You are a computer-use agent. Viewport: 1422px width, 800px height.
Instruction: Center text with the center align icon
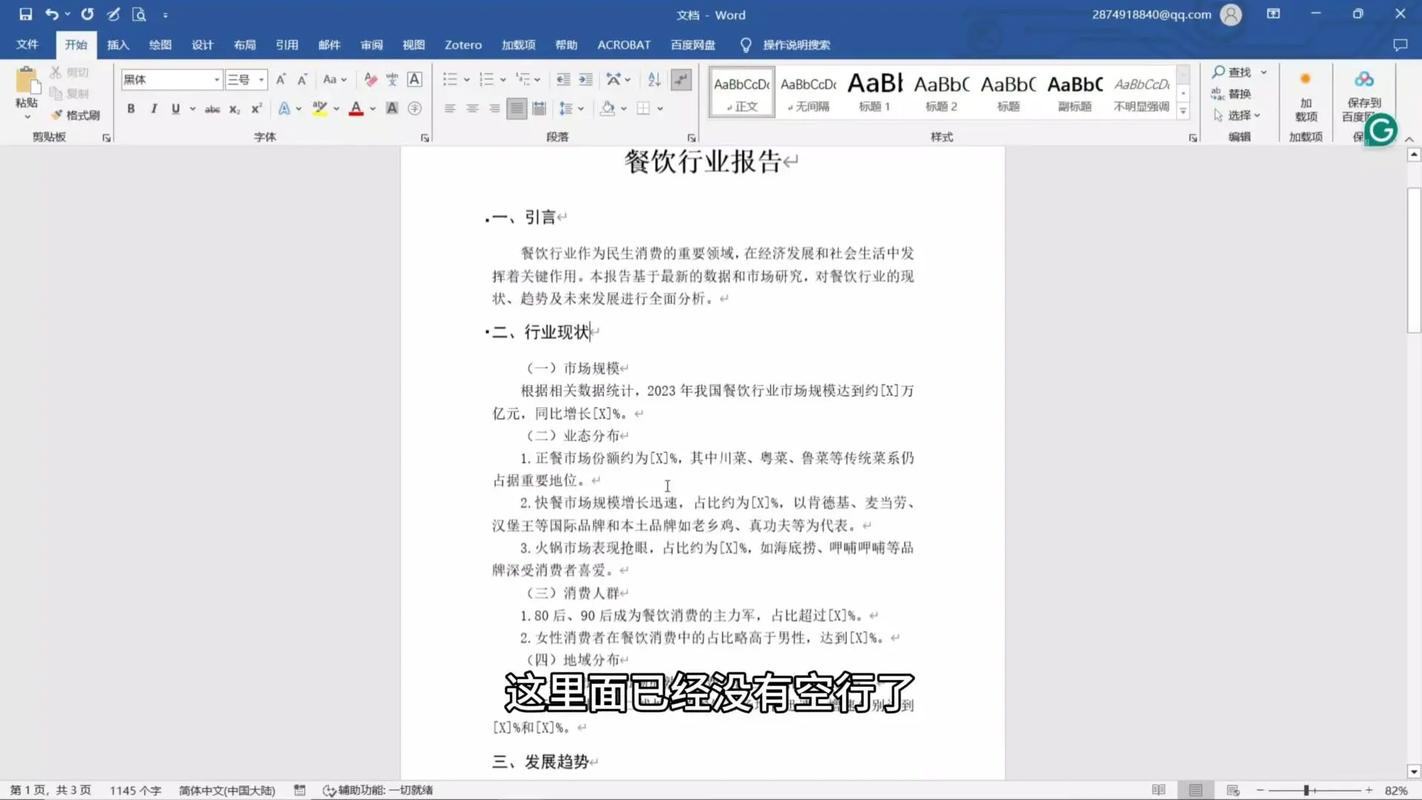pos(472,108)
